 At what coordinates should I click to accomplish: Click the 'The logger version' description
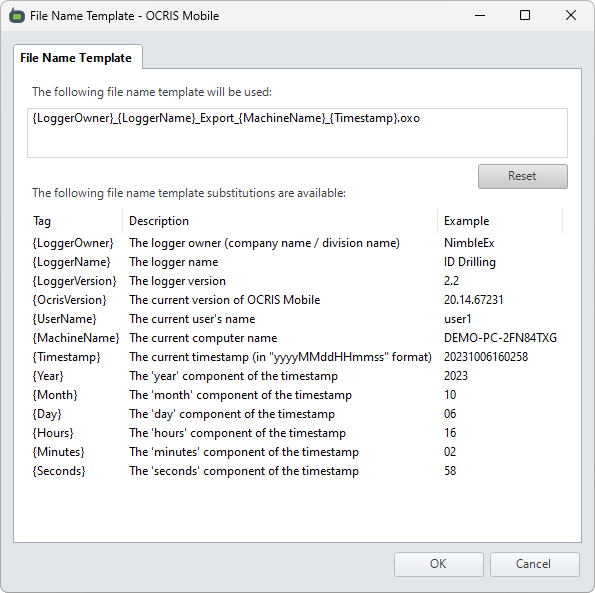pos(177,281)
